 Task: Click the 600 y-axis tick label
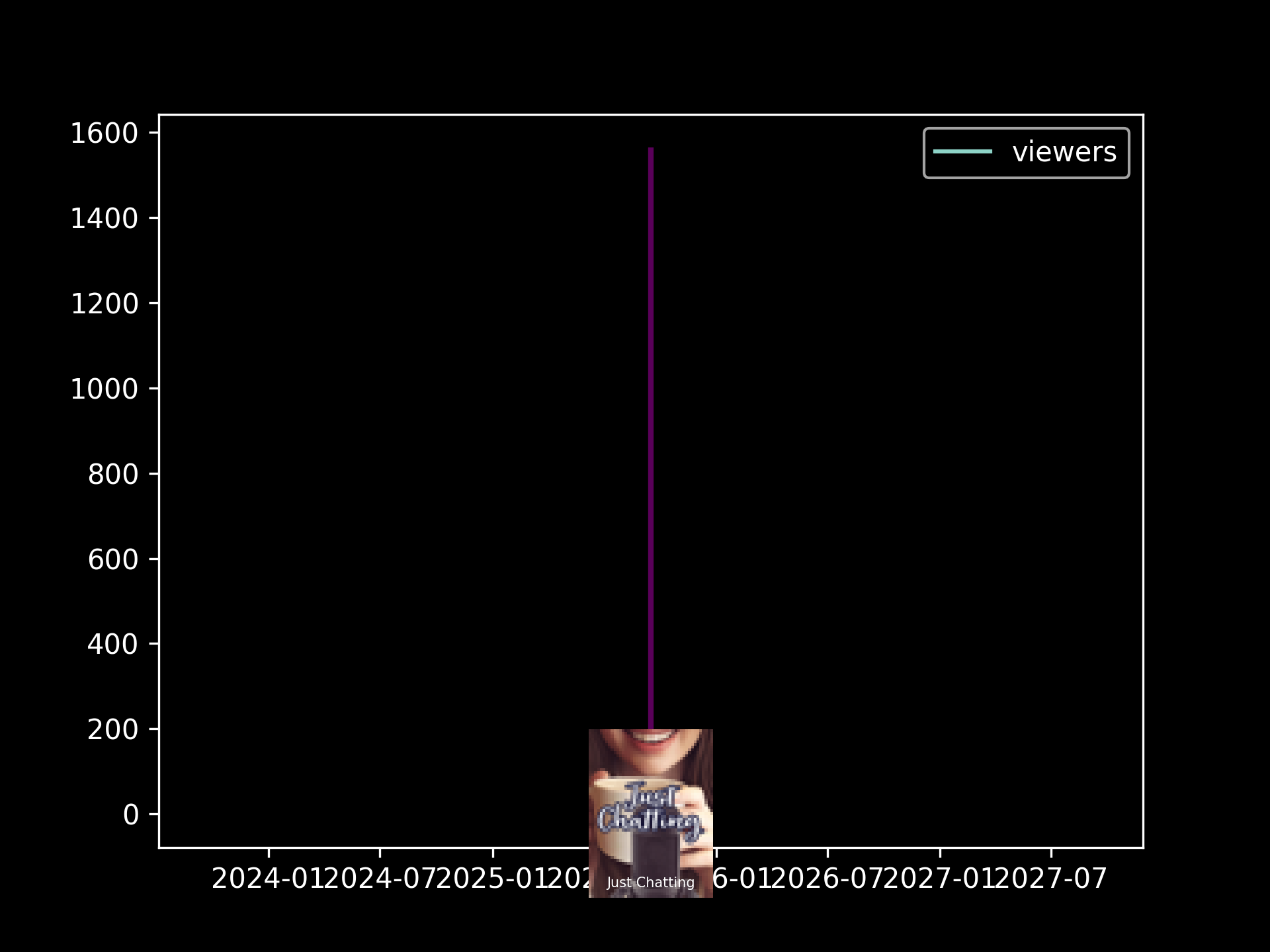tap(113, 560)
